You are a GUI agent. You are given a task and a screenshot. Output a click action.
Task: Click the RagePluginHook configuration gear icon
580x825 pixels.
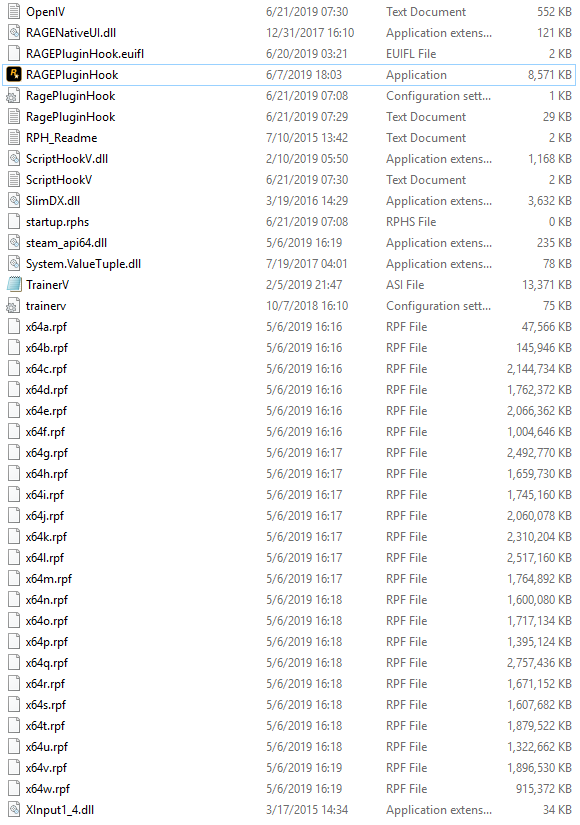(x=14, y=96)
